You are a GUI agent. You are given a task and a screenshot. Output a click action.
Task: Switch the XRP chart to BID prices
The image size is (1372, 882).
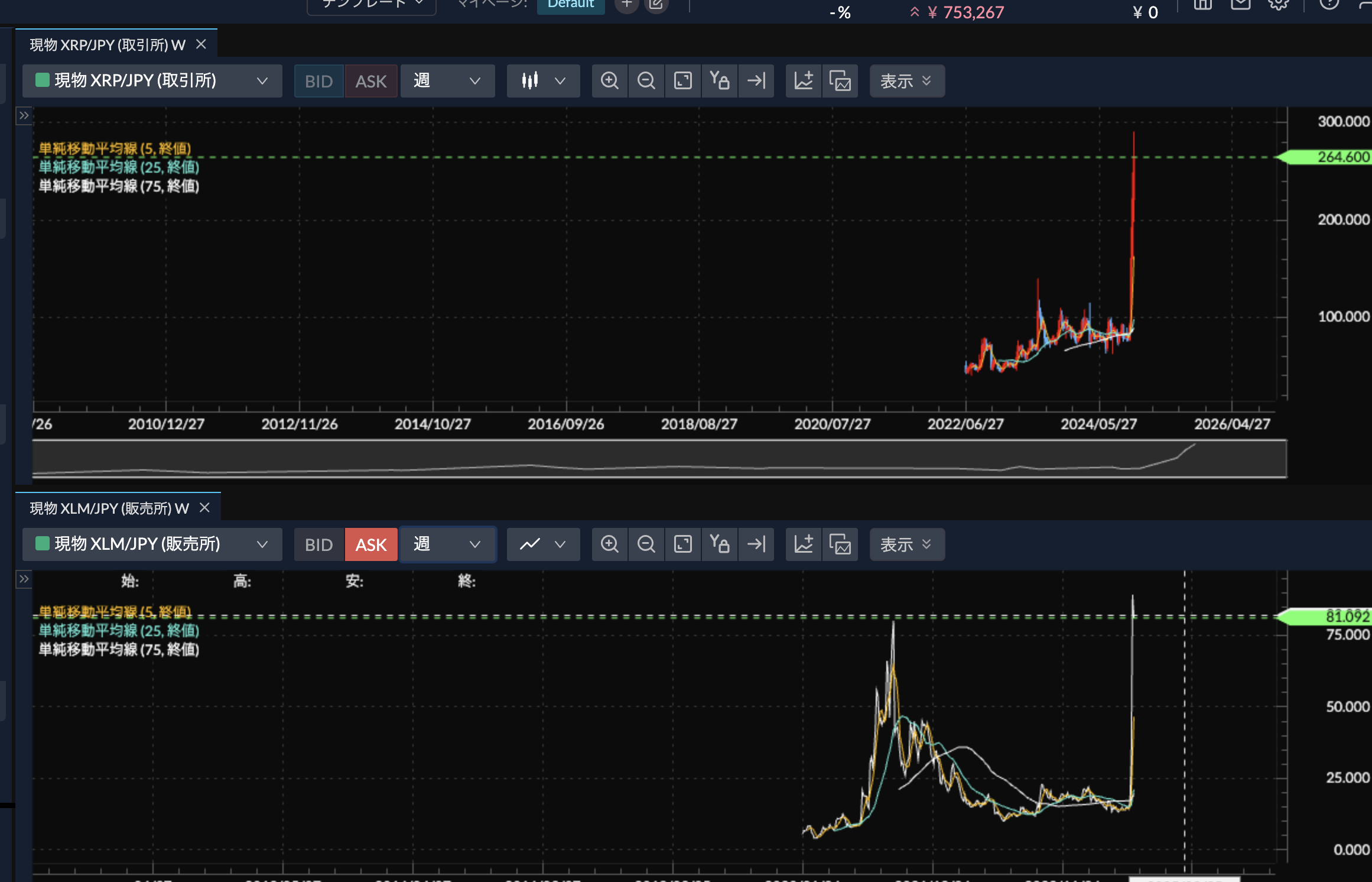(318, 81)
